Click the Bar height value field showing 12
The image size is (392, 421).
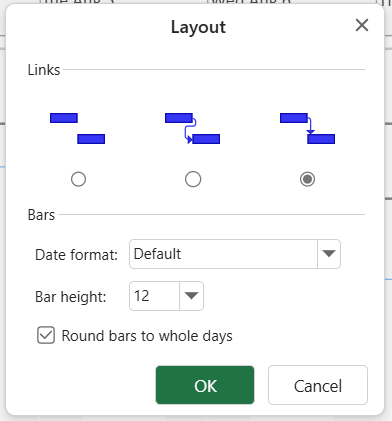pos(154,296)
